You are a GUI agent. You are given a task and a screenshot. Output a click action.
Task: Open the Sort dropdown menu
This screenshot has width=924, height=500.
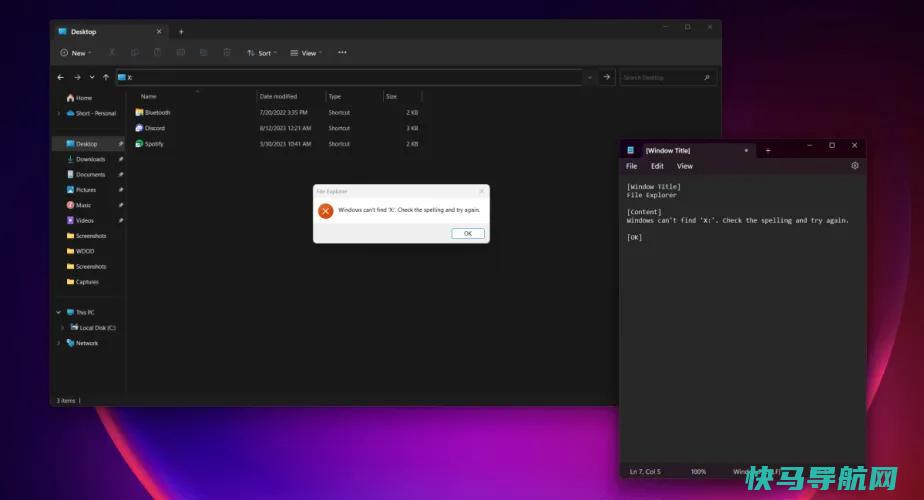click(x=262, y=52)
